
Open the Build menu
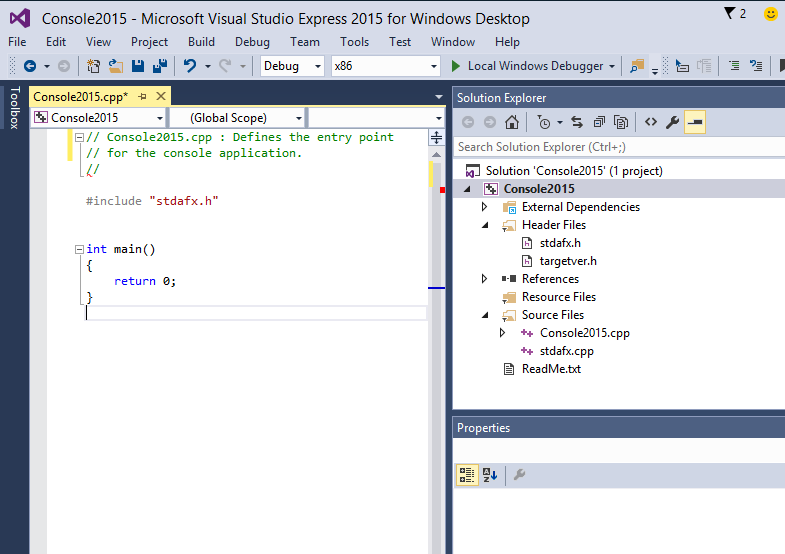(201, 42)
